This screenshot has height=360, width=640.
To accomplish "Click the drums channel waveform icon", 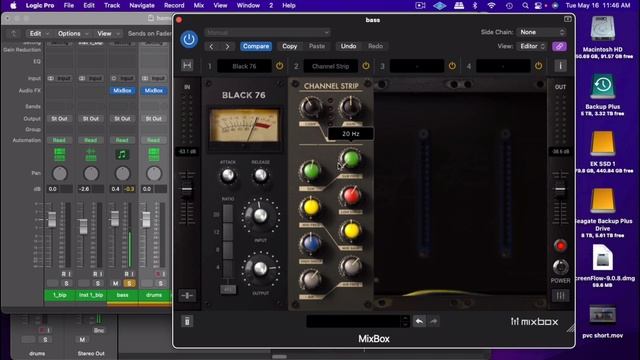I will pyautogui.click(x=154, y=154).
